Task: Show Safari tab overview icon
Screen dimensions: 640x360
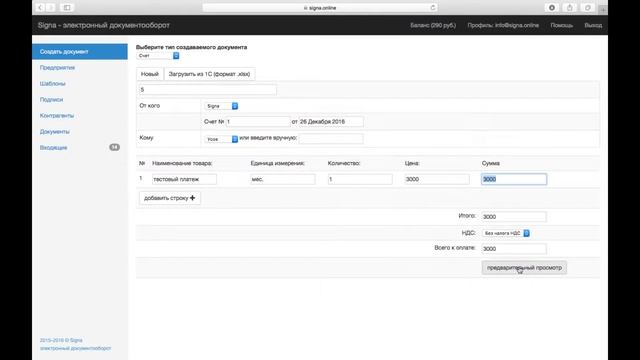Action: coord(587,8)
